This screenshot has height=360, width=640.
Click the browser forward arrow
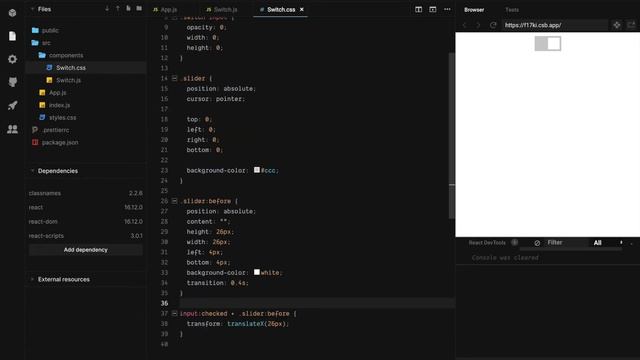pyautogui.click(x=478, y=25)
